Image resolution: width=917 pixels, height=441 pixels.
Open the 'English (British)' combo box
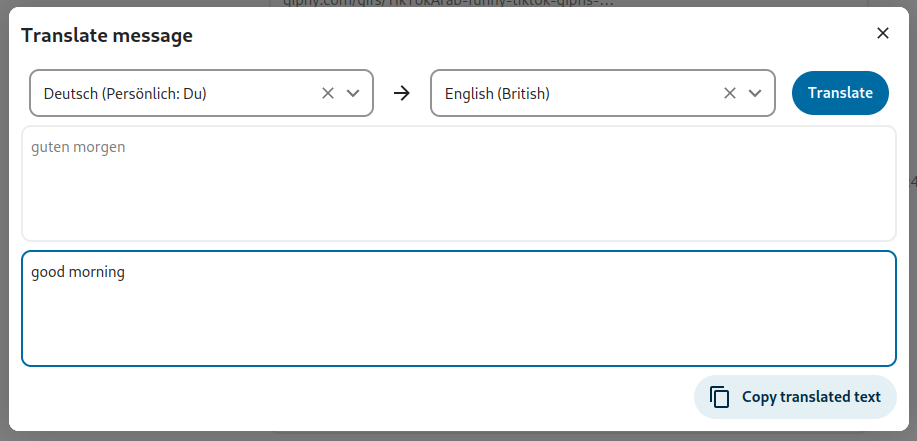click(x=602, y=93)
